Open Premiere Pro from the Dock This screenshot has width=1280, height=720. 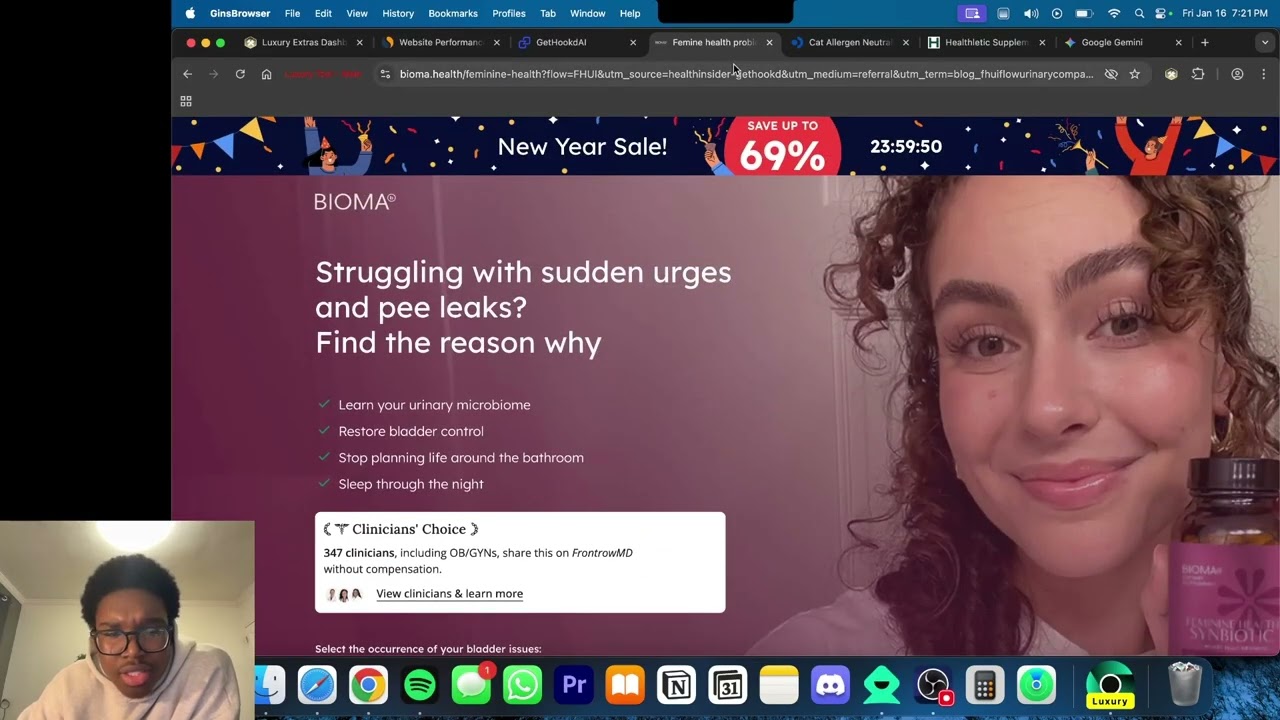click(x=574, y=686)
